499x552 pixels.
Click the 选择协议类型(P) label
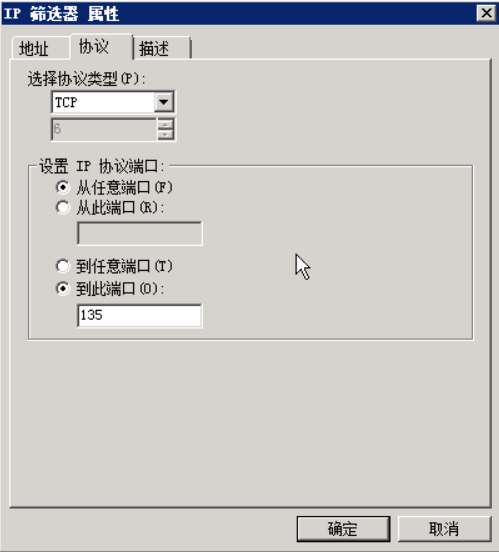coord(86,79)
